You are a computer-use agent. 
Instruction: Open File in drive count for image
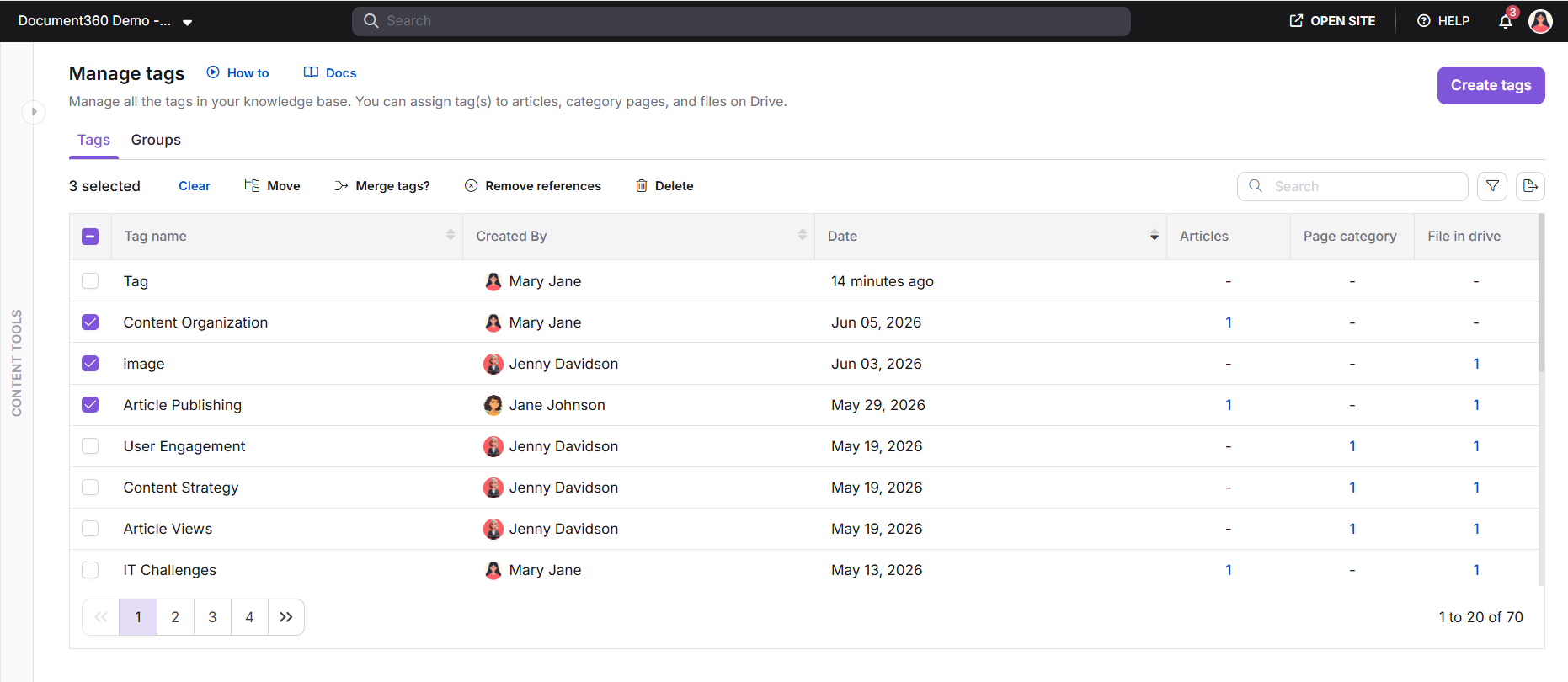(1476, 364)
